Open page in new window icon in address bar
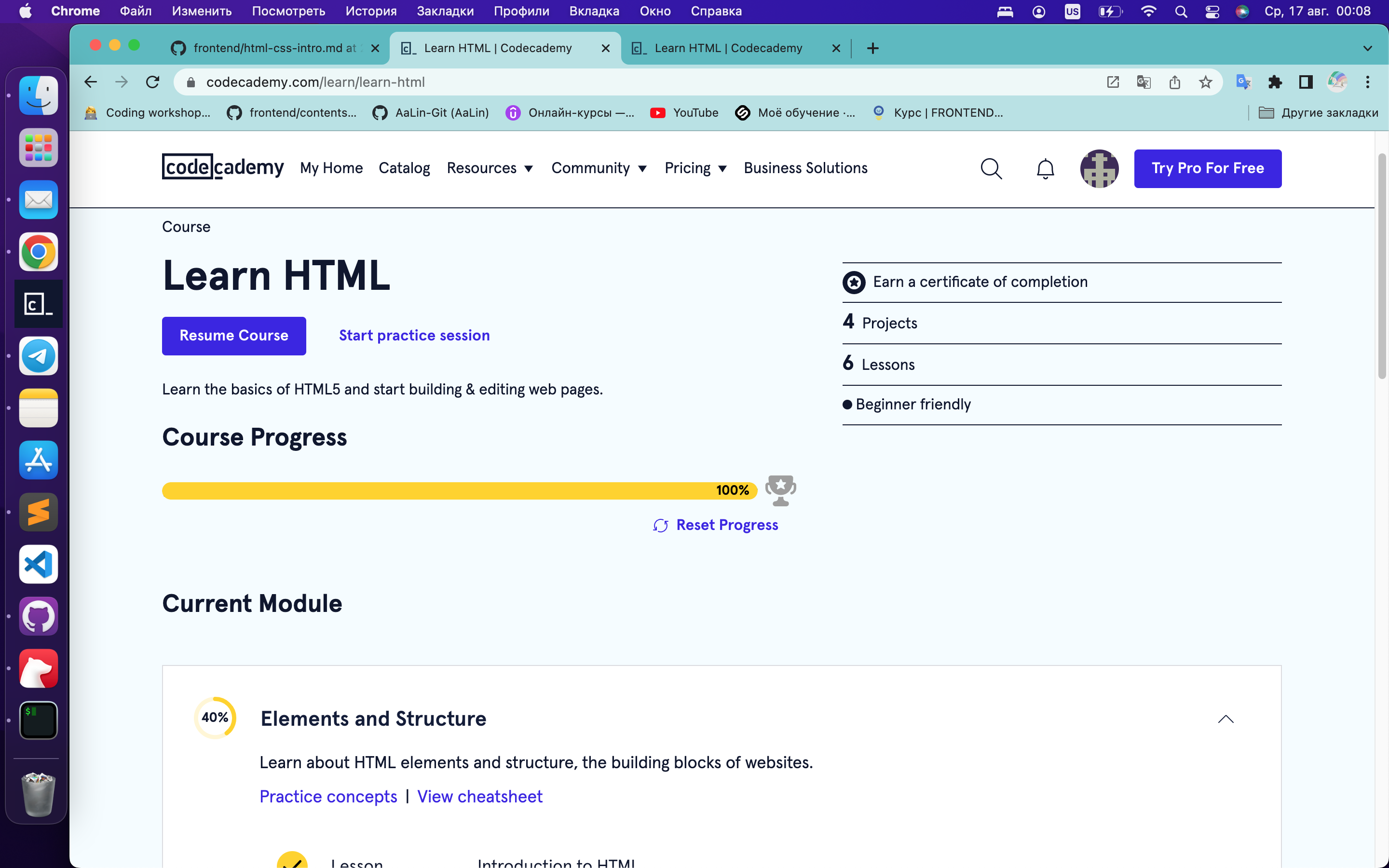1389x868 pixels. click(x=1113, y=82)
